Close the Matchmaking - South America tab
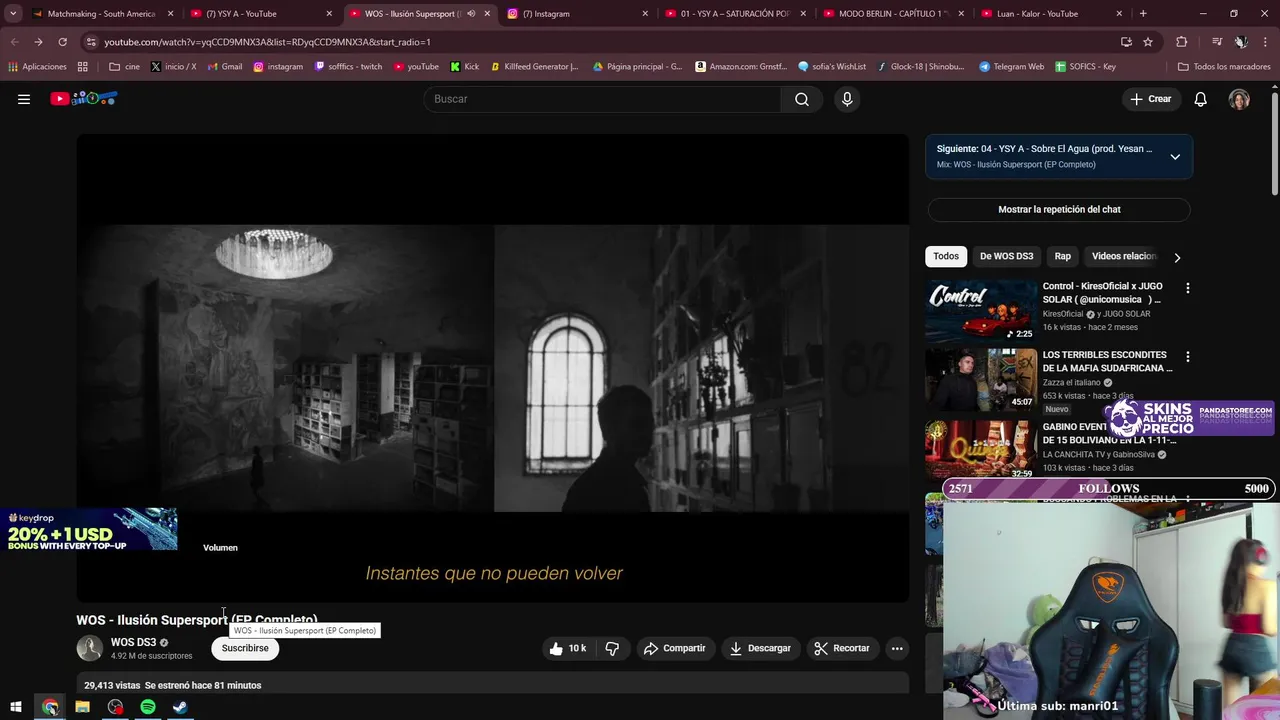The image size is (1280, 720). click(x=170, y=14)
